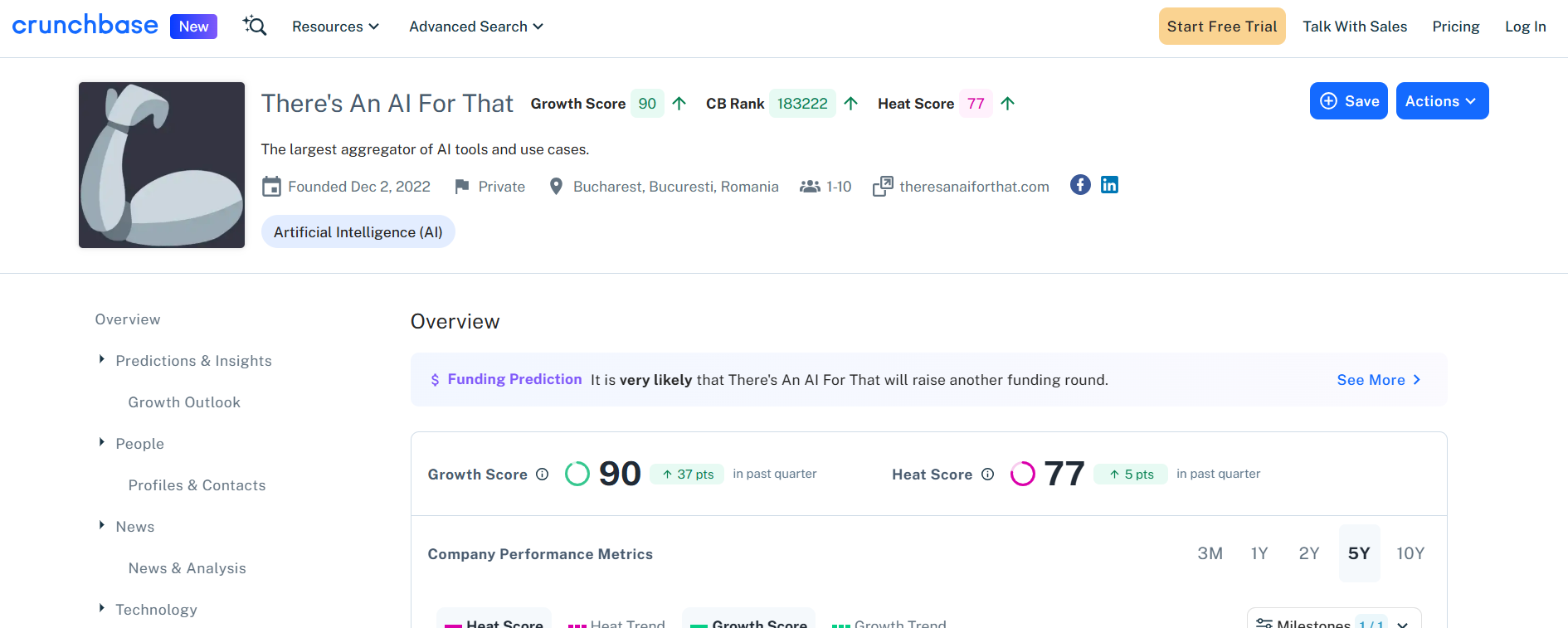
Task: Open the AI search magnifier icon
Action: point(255,26)
